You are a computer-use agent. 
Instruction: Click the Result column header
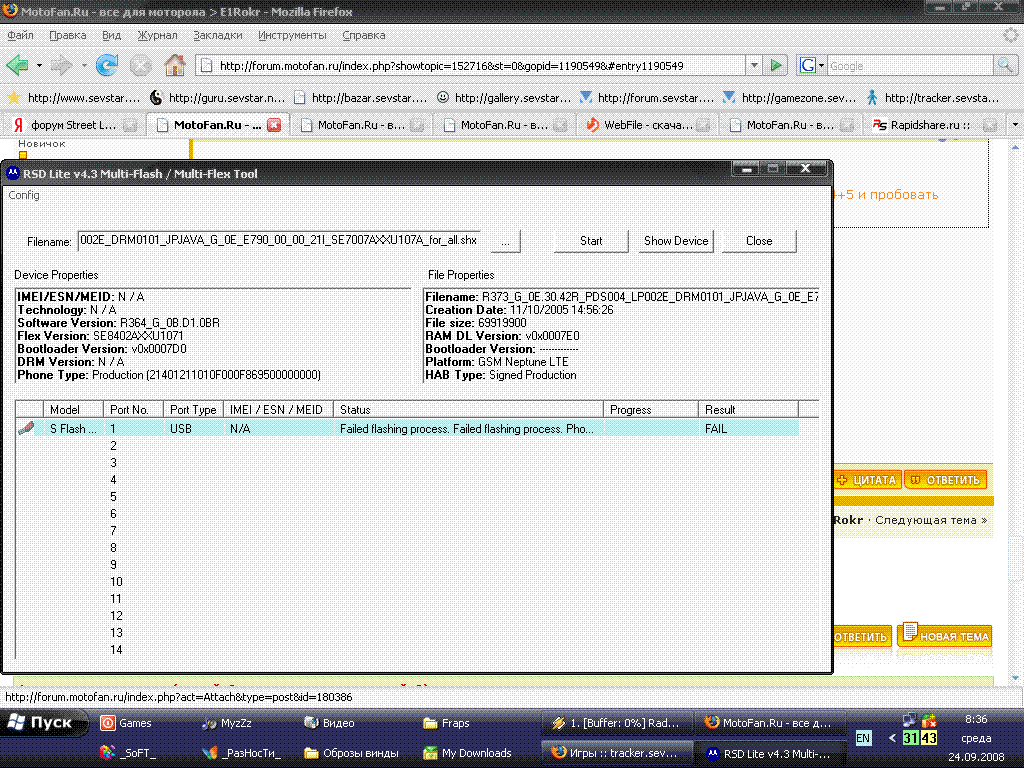tap(748, 409)
